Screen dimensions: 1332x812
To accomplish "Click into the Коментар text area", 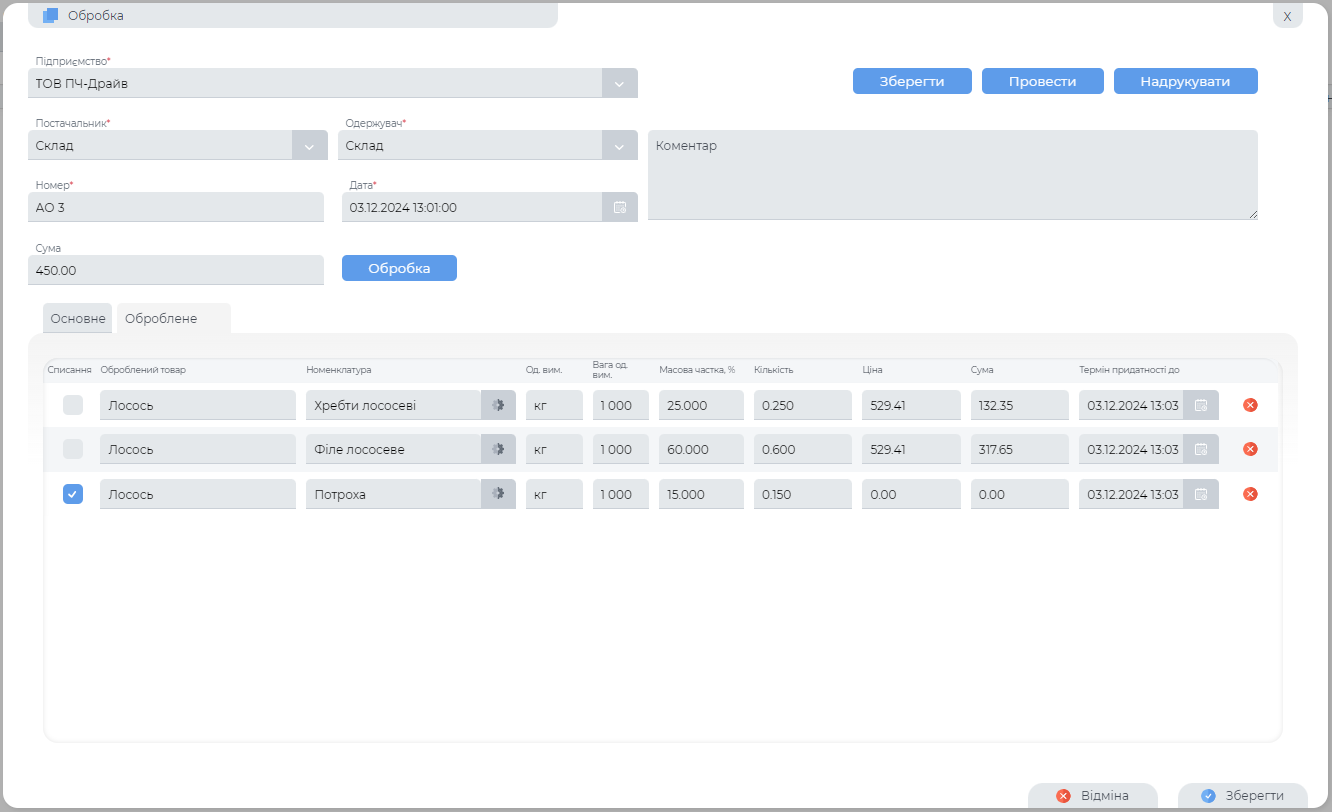I will pyautogui.click(x=952, y=175).
